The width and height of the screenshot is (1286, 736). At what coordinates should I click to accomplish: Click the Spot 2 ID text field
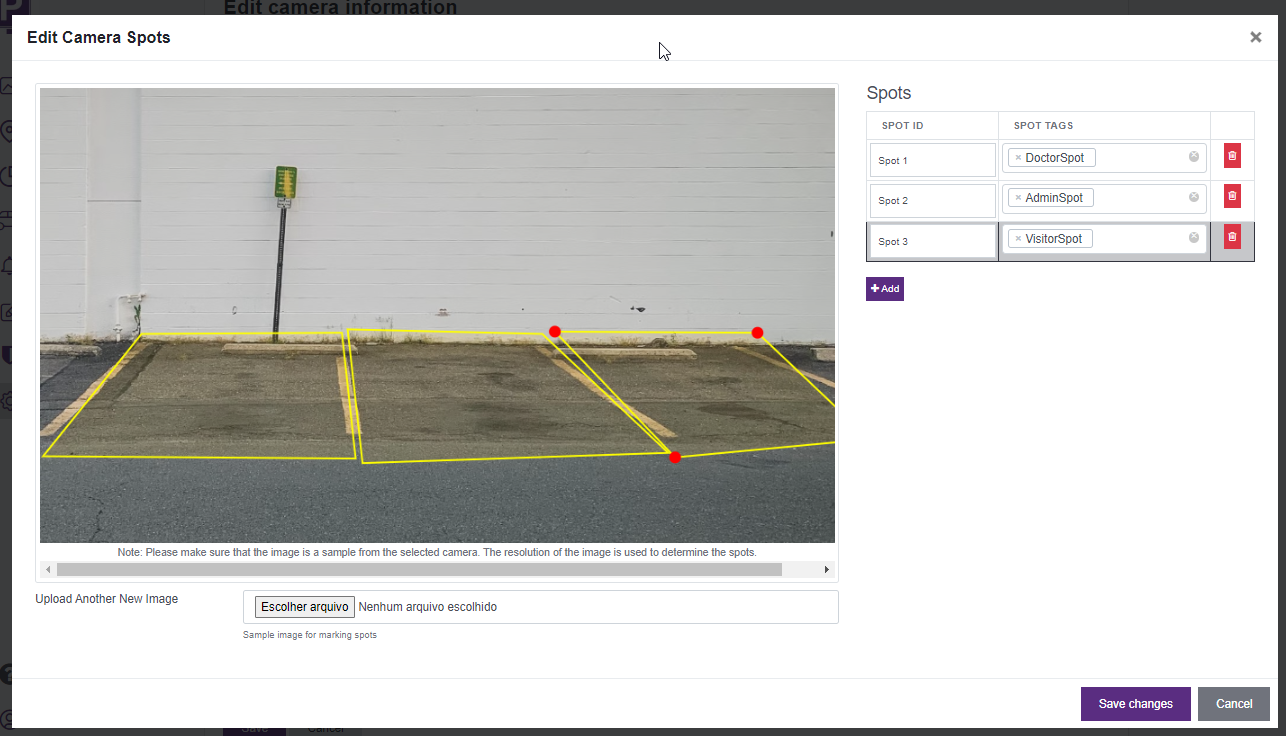coord(932,201)
